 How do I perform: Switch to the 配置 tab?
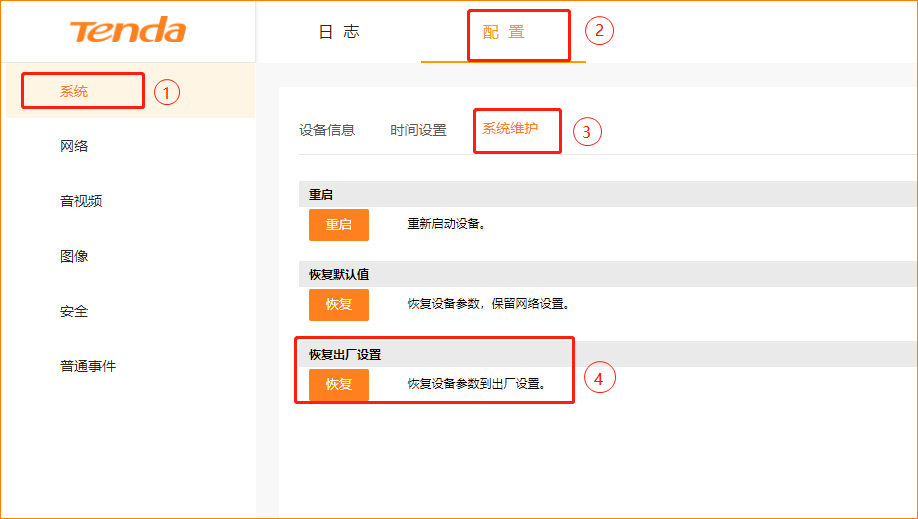pyautogui.click(x=503, y=32)
